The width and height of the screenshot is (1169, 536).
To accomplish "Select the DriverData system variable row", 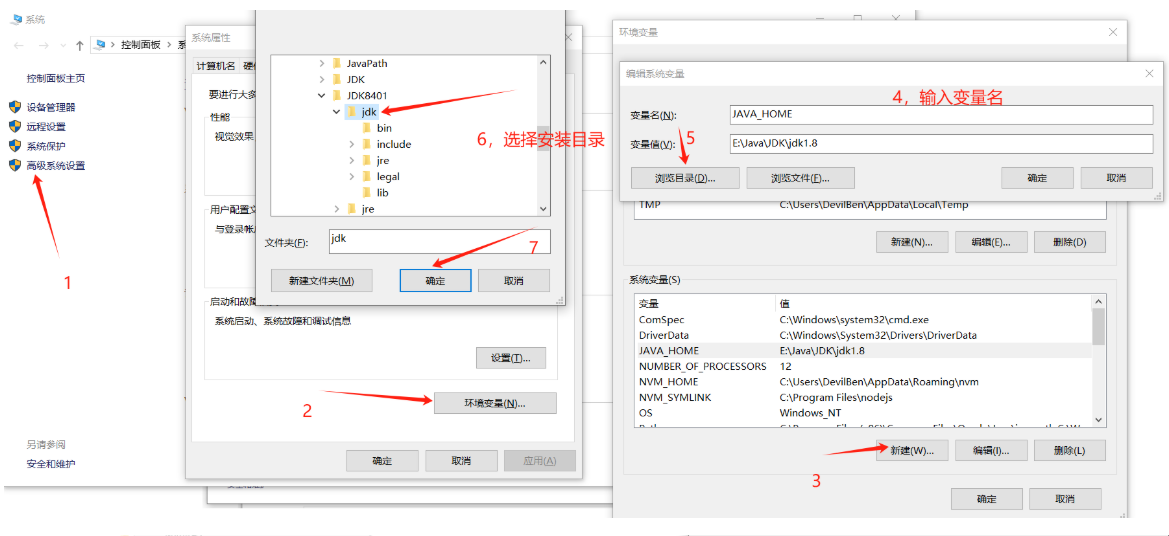I will [x=863, y=335].
